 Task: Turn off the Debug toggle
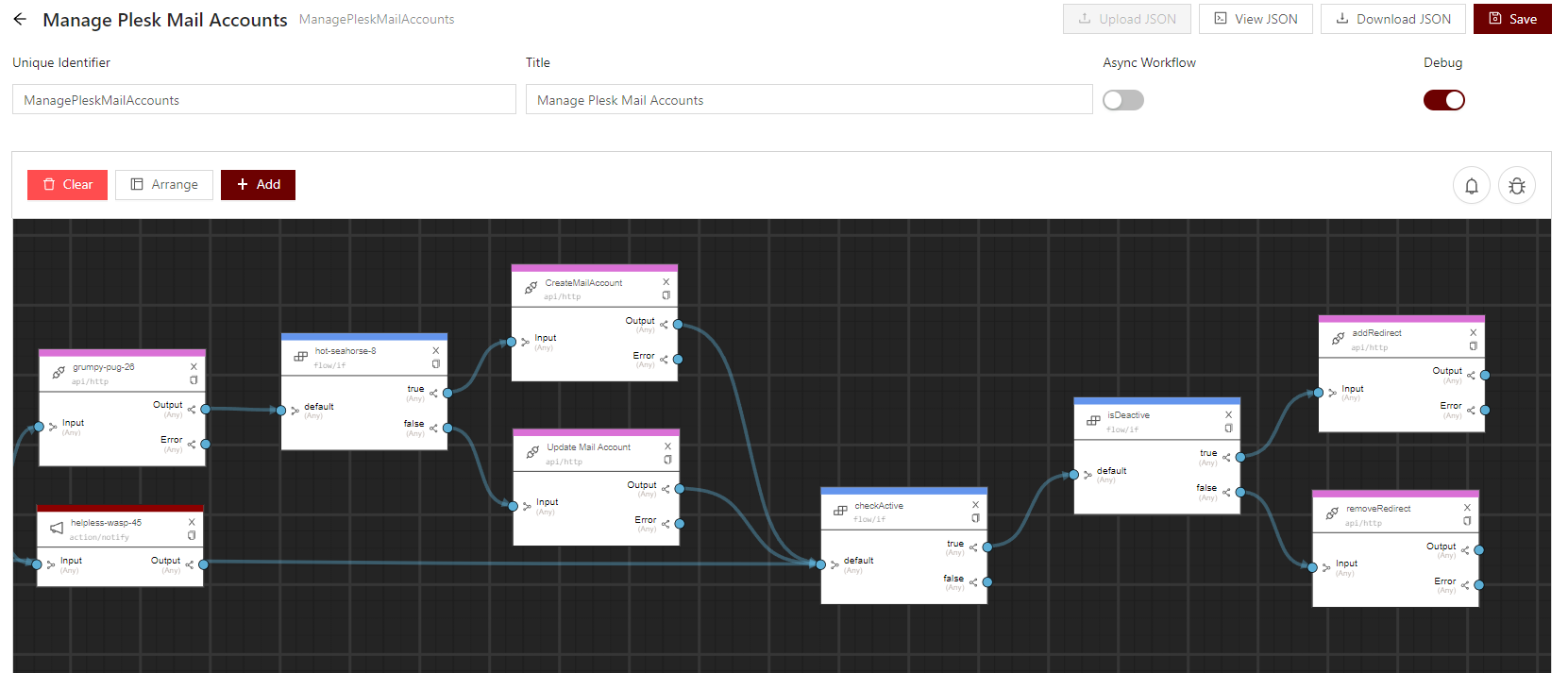1443,100
